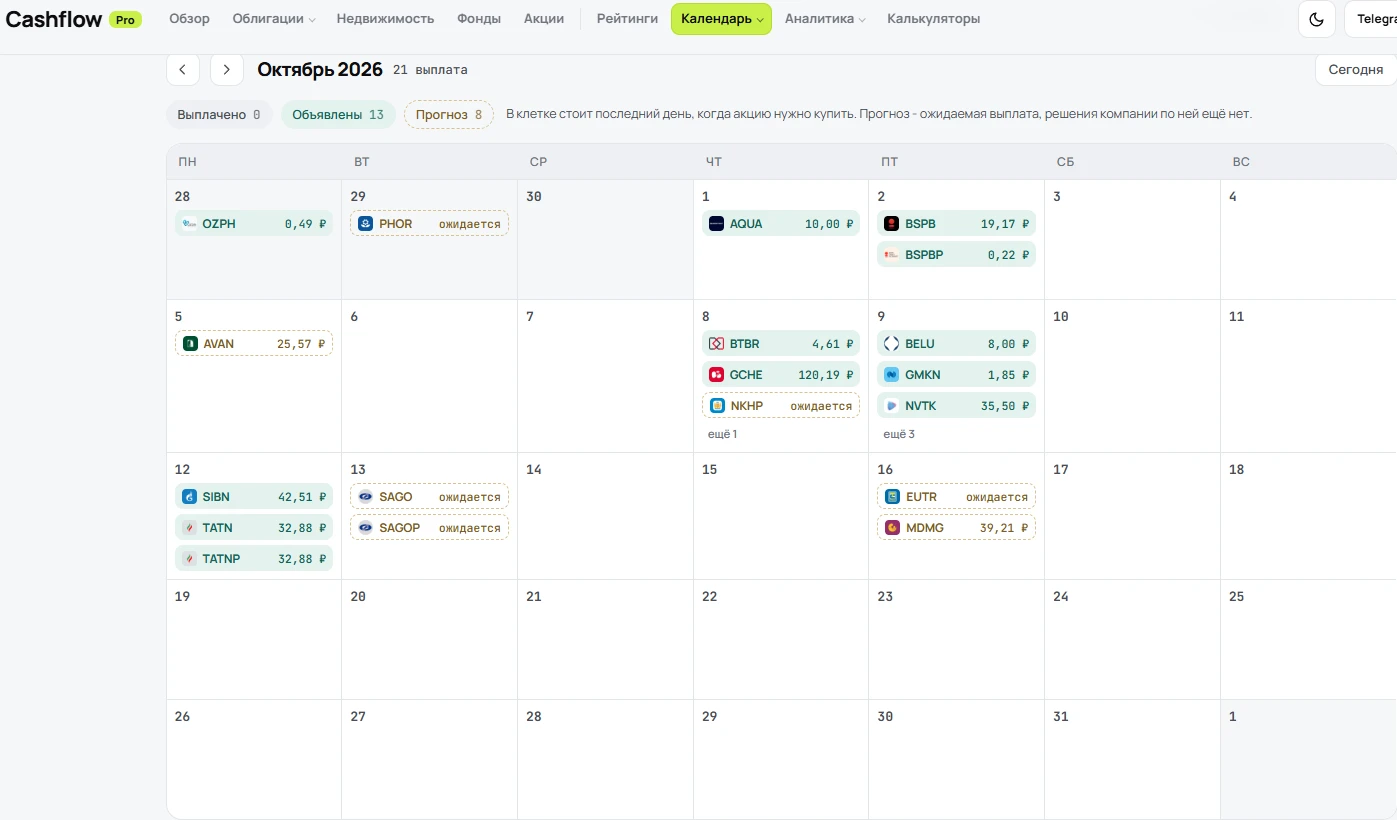Click the GMKN 1,85 ₽ amount

click(x=1009, y=375)
